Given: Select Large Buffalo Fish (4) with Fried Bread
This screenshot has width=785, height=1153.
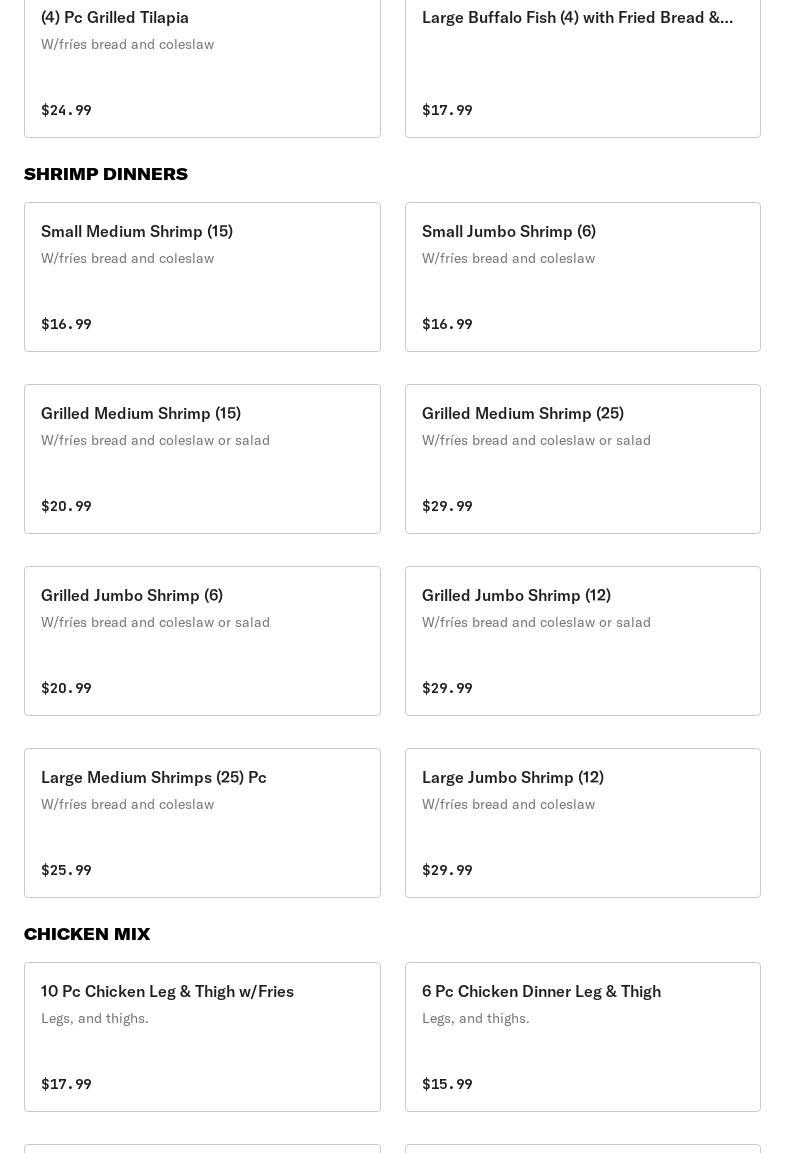Looking at the screenshot, I should click(x=583, y=68).
